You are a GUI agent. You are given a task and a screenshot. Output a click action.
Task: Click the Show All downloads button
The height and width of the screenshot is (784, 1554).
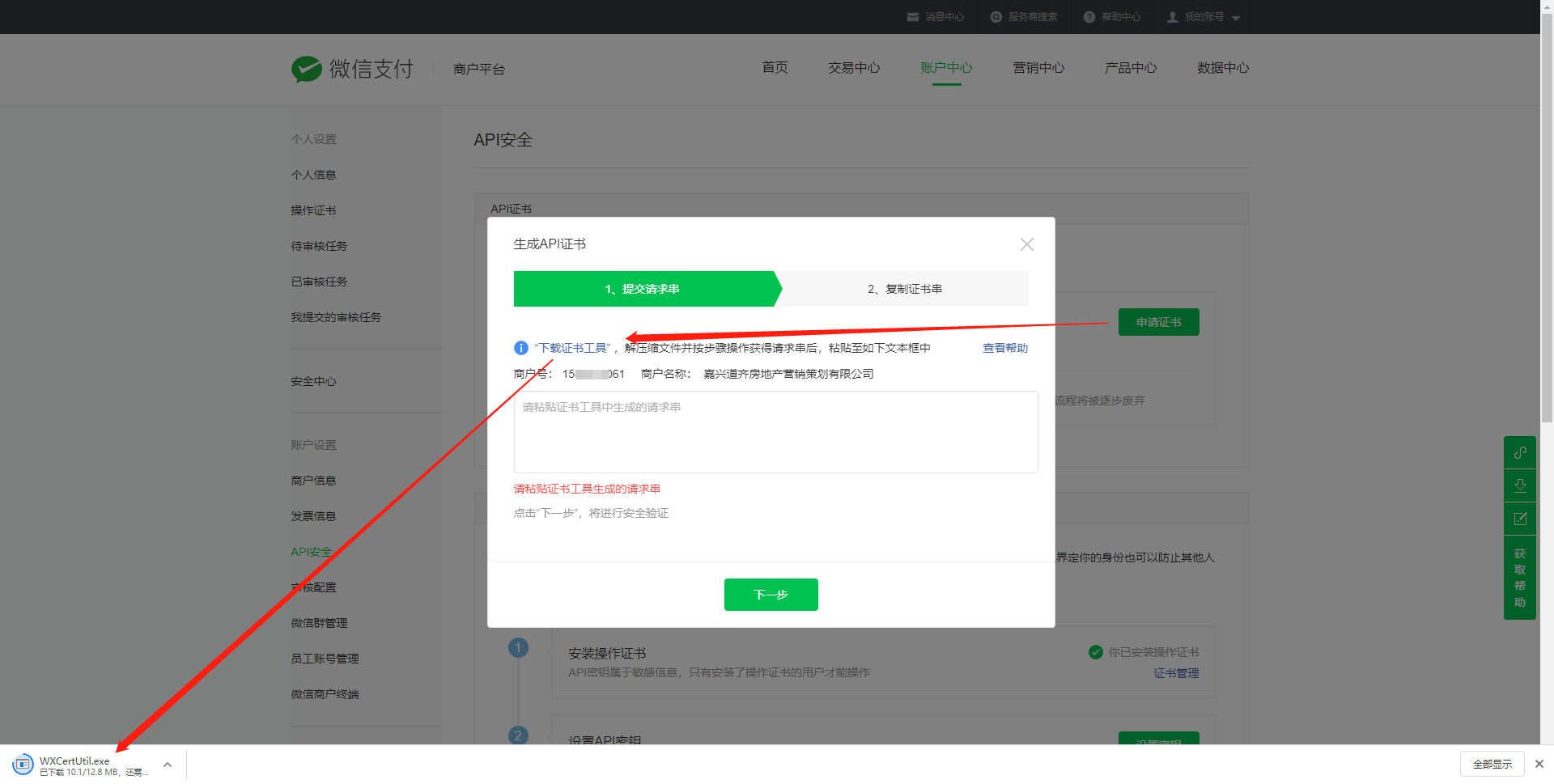[x=1492, y=764]
